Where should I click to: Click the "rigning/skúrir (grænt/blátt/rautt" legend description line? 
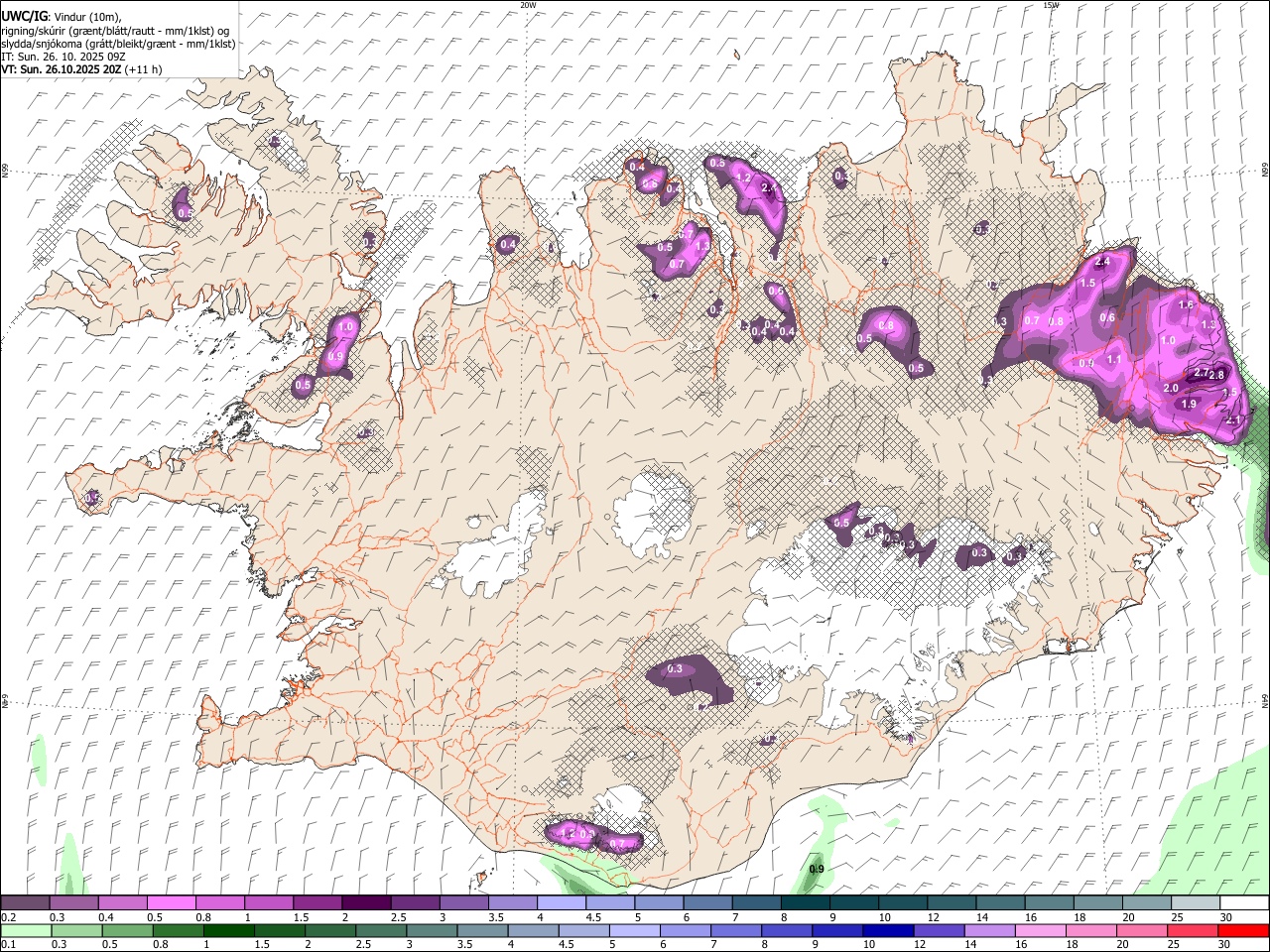click(116, 30)
